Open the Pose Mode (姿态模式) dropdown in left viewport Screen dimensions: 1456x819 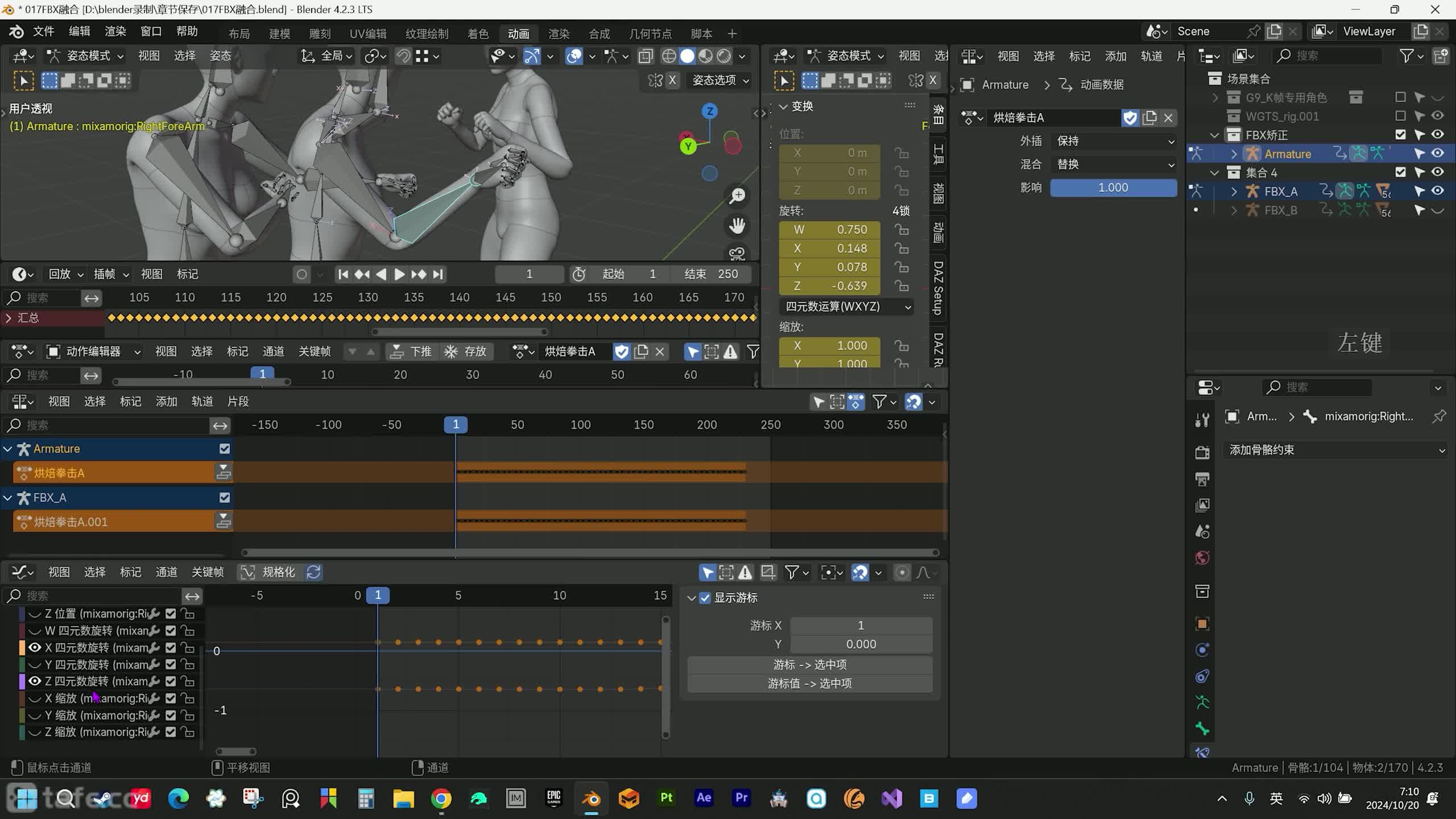(85, 56)
